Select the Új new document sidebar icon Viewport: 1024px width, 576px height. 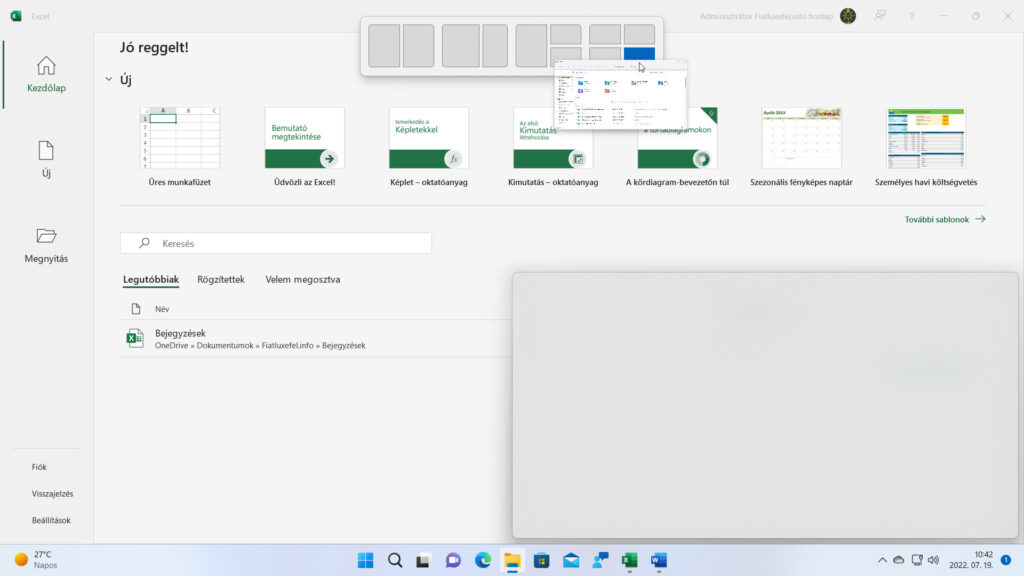46,151
